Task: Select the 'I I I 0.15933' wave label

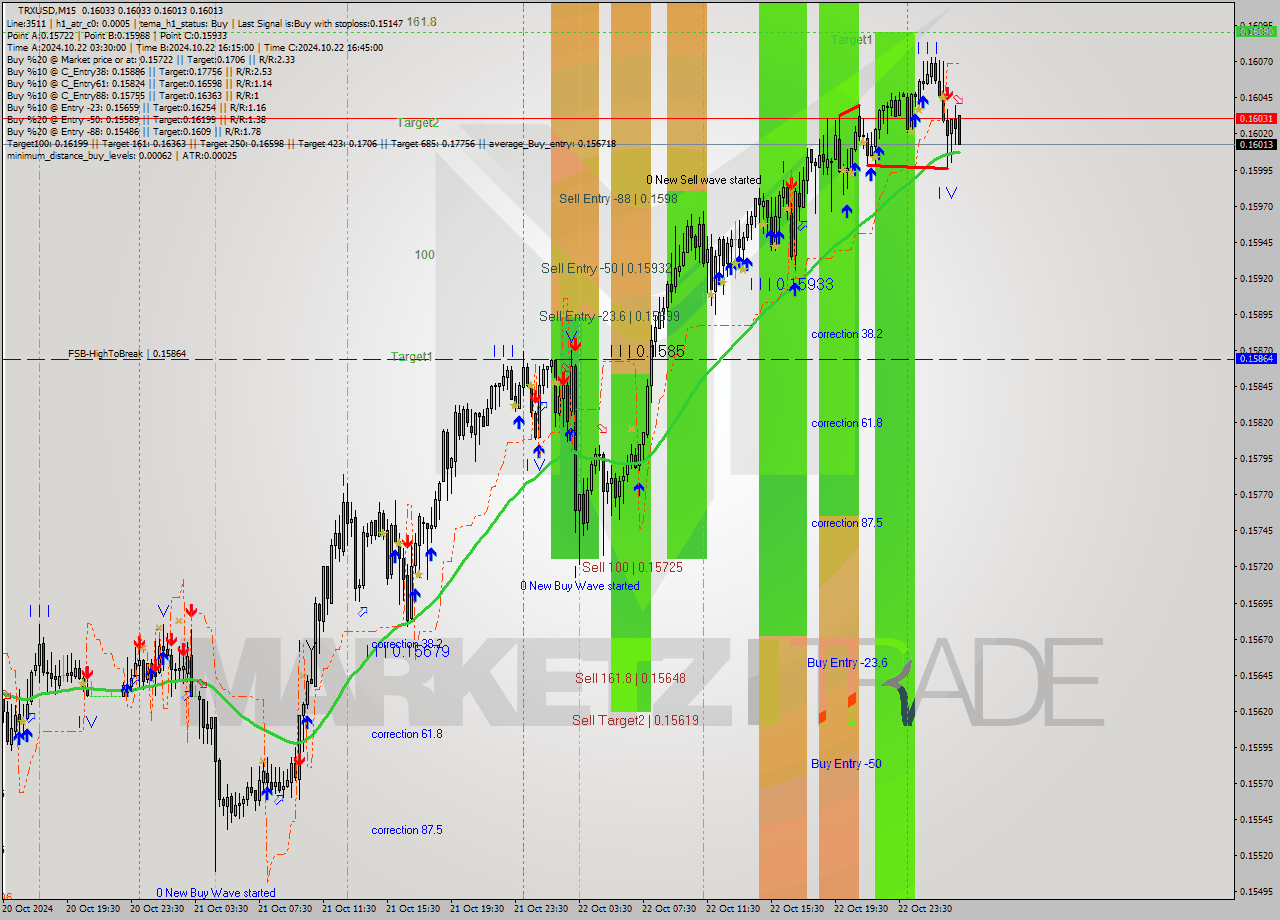Action: point(792,284)
